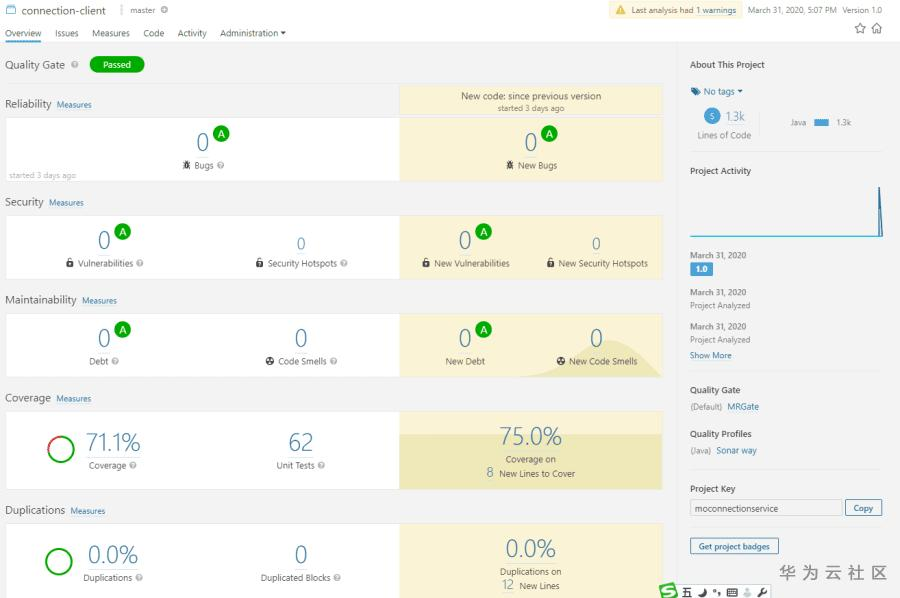This screenshot has height=598, width=900.
Task: Switch to the Issues tab
Action: [x=67, y=33]
